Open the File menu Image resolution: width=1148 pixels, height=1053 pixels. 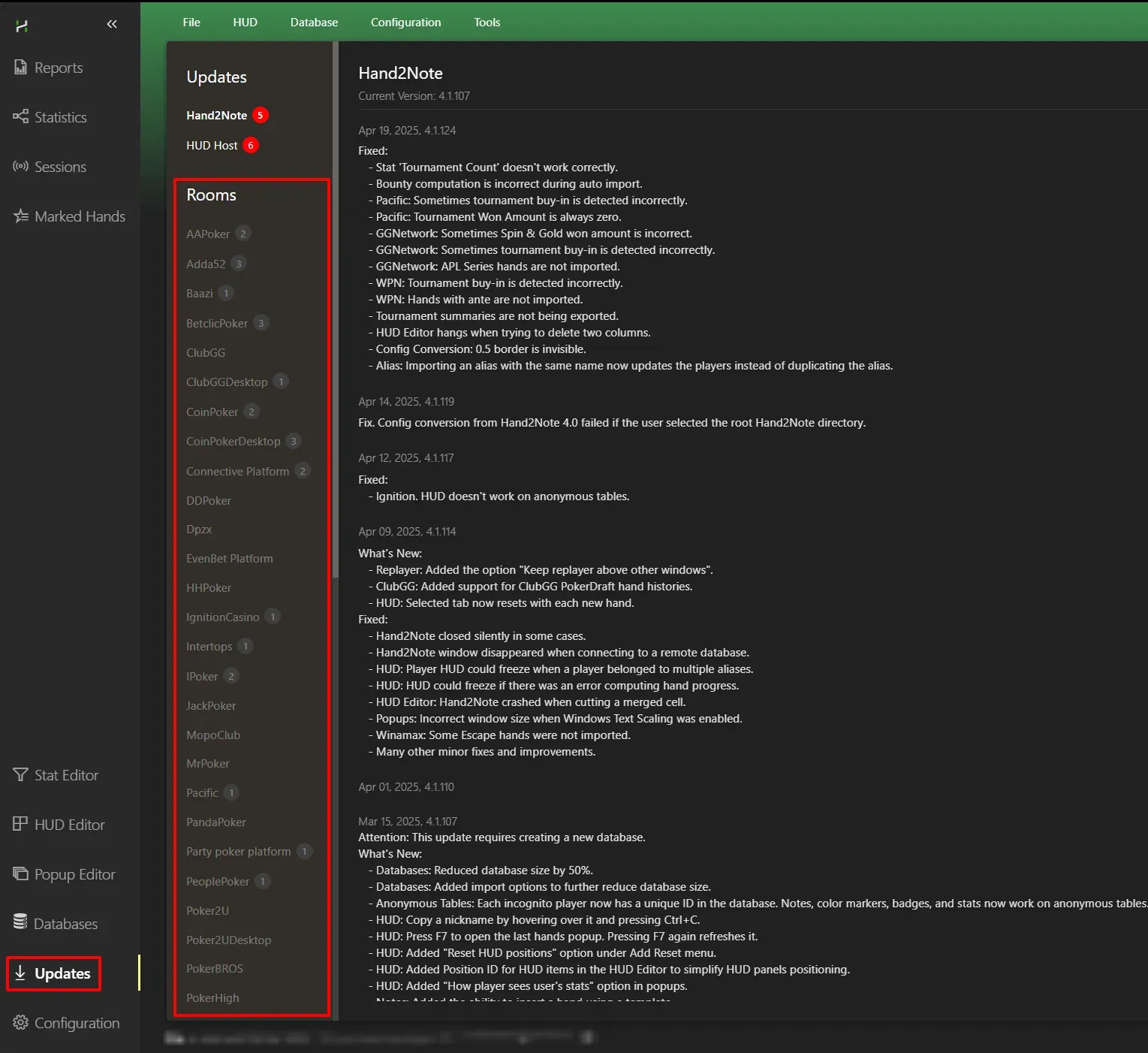[x=191, y=23]
